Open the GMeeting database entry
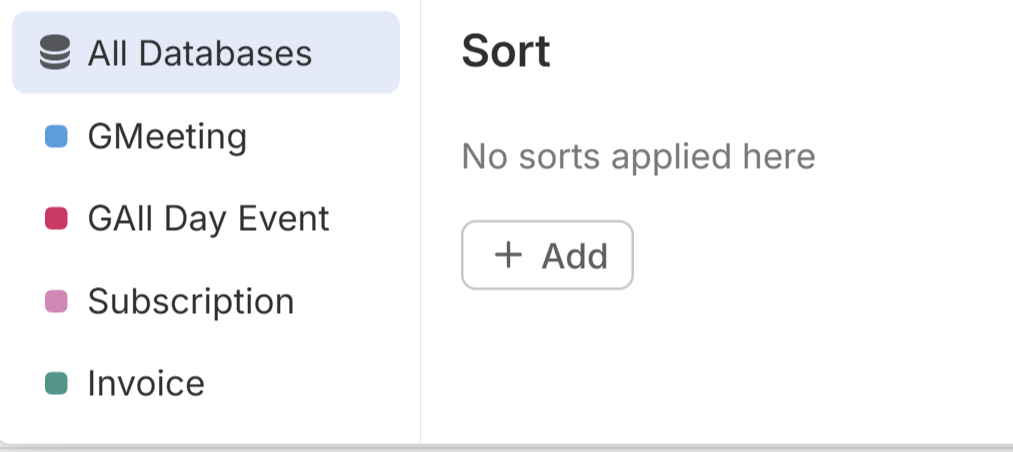 point(167,136)
